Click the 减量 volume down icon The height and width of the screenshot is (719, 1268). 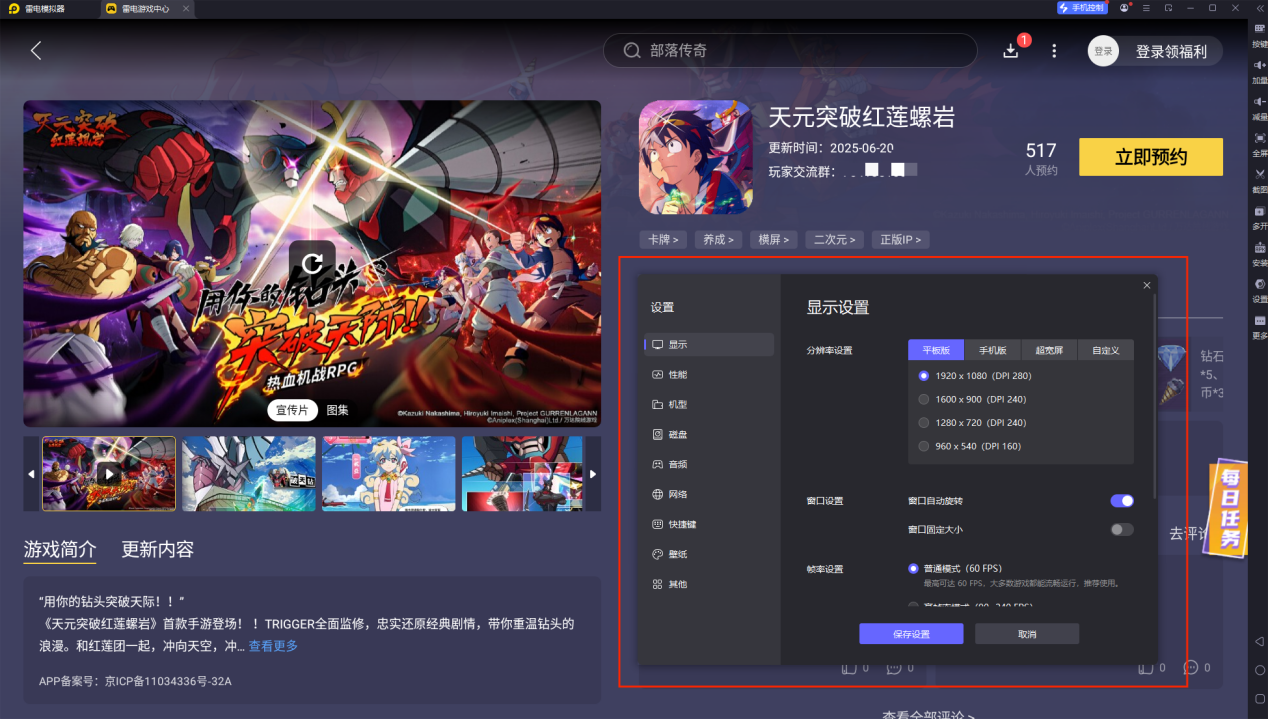point(1259,101)
